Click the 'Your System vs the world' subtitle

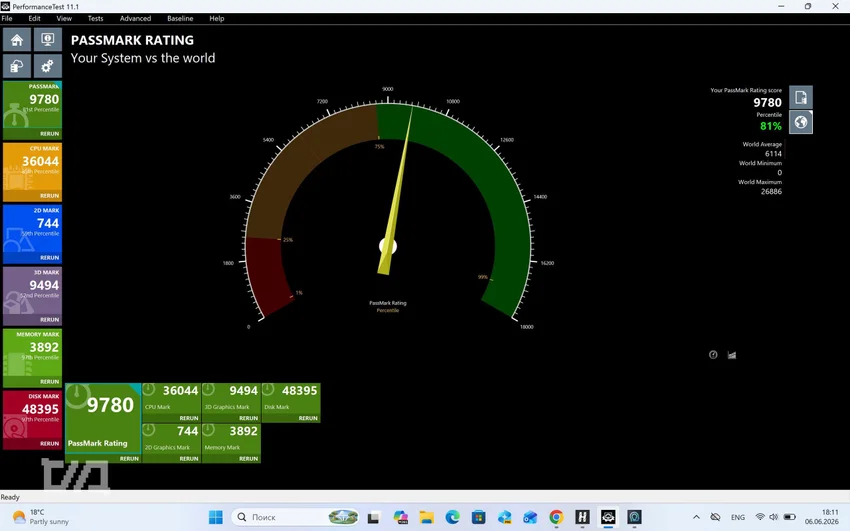tap(143, 58)
